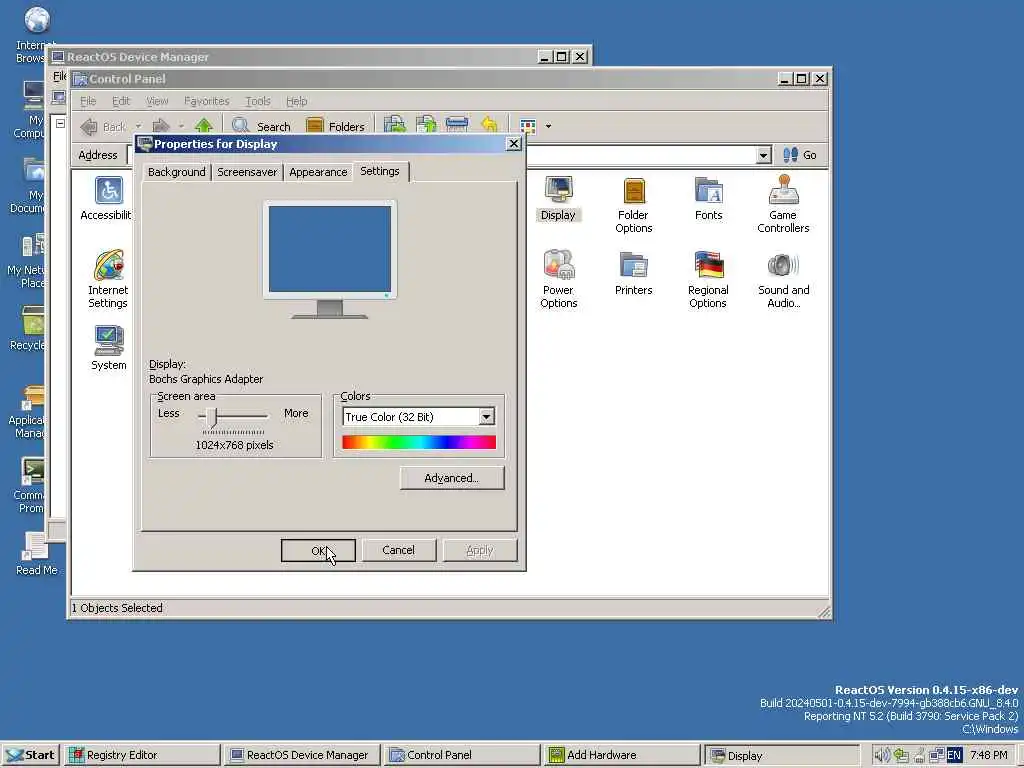Open the Folder Options icon
Viewport: 1024px width, 768px height.
coord(633,205)
